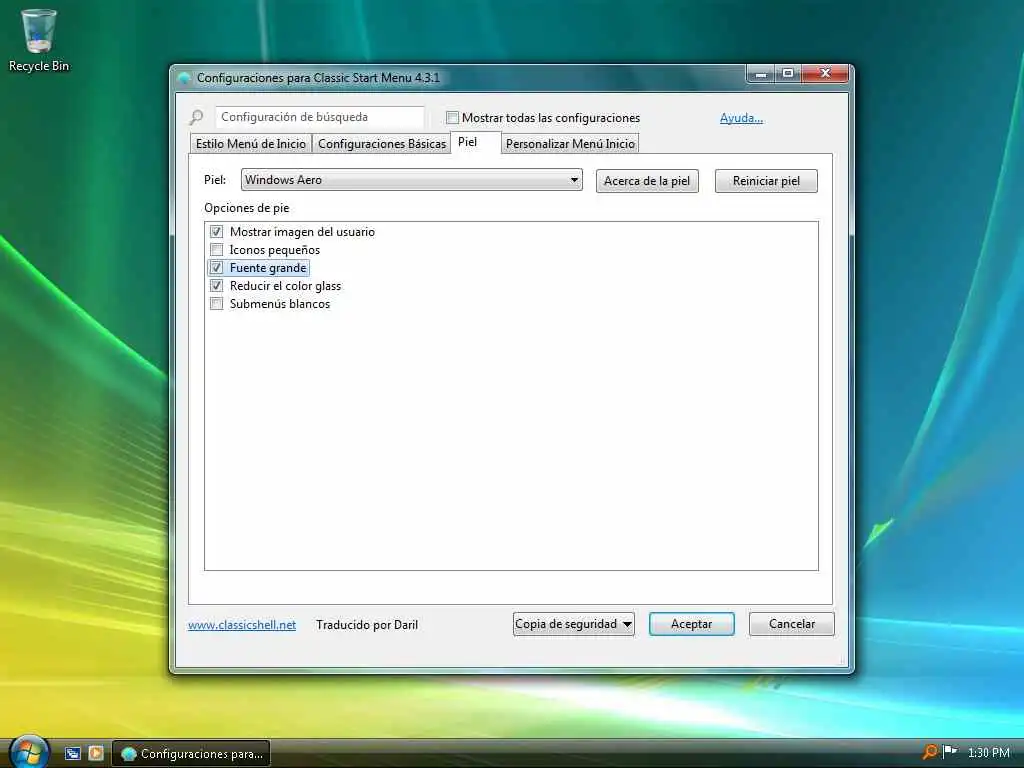1024x768 pixels.
Task: Click the magnifier icon beside search field
Action: (x=197, y=118)
